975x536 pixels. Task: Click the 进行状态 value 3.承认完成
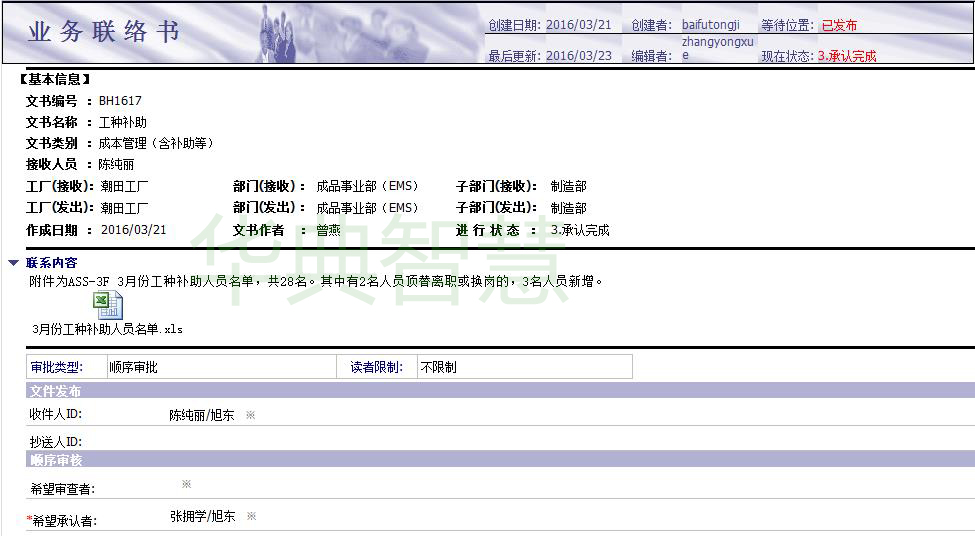580,231
